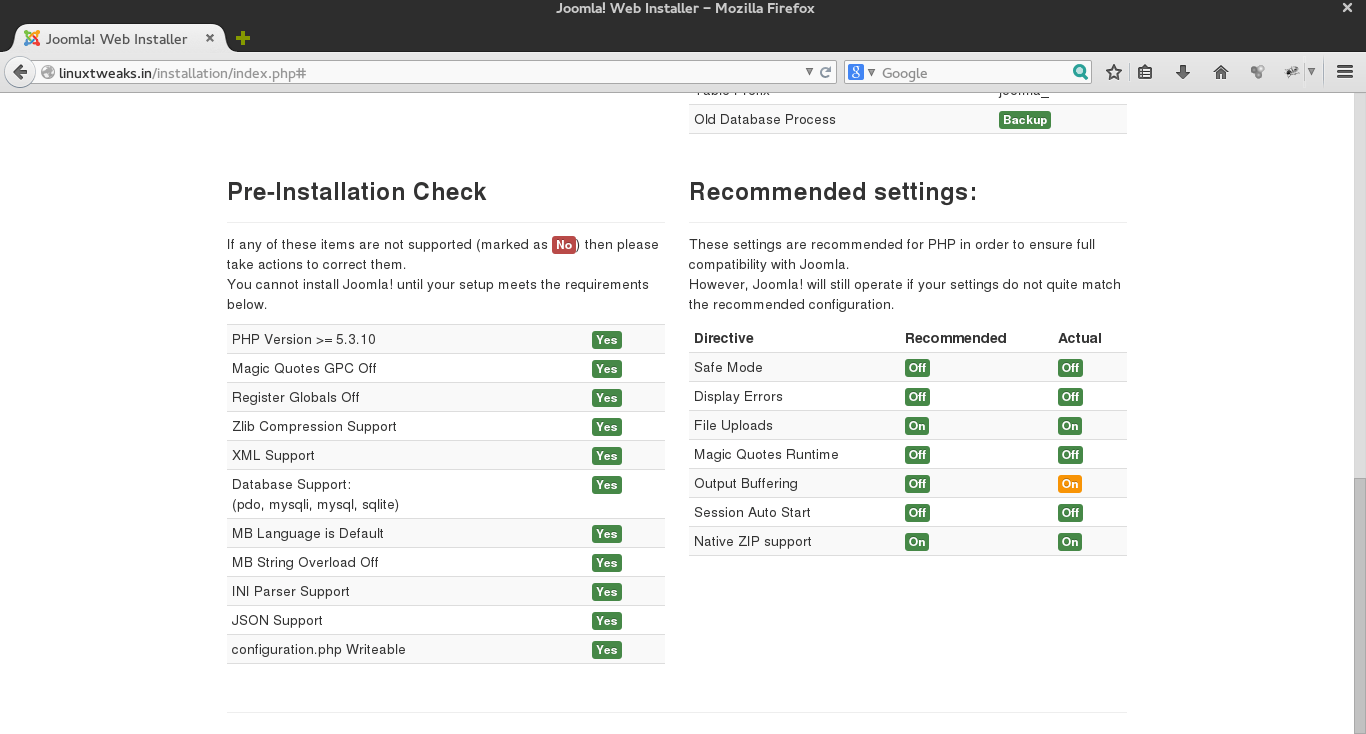The width and height of the screenshot is (1366, 734).
Task: Close the Joomla! Web Installer tab
Action: (x=210, y=38)
